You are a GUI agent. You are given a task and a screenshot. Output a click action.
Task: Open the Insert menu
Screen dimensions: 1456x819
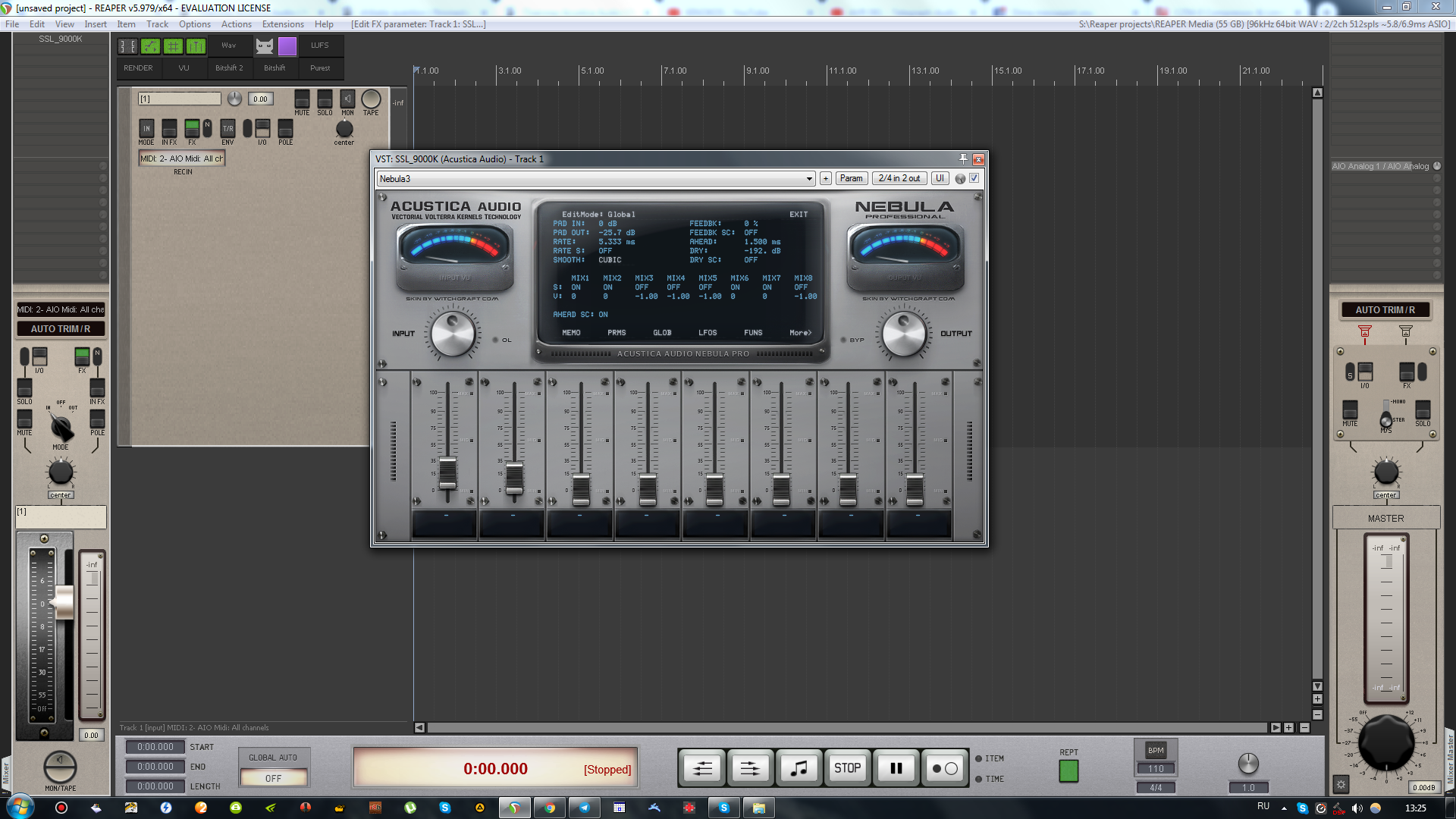pos(96,24)
